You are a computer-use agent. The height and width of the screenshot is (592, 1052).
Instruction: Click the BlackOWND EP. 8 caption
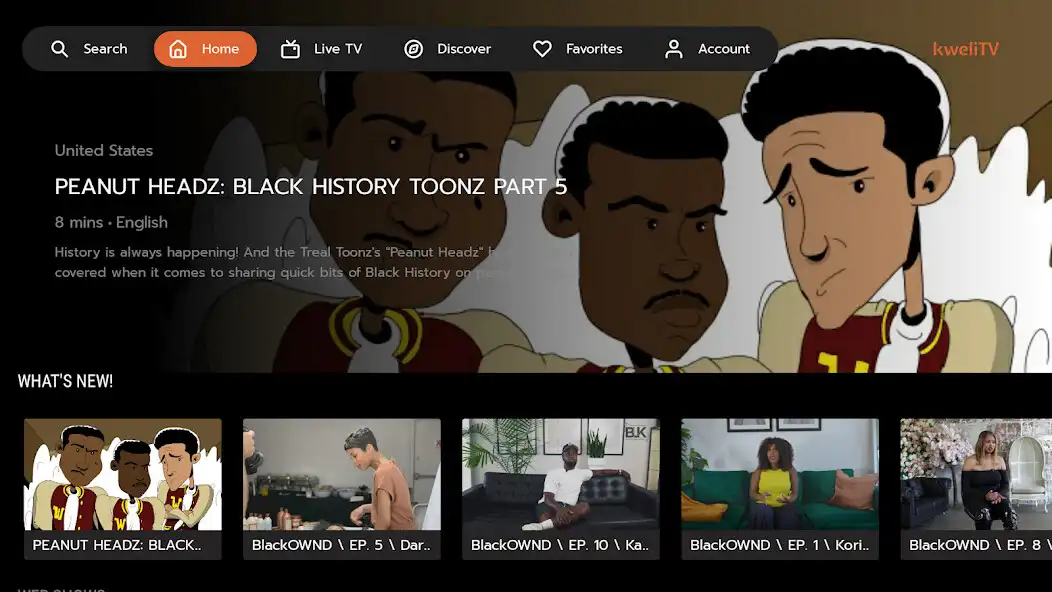(980, 545)
